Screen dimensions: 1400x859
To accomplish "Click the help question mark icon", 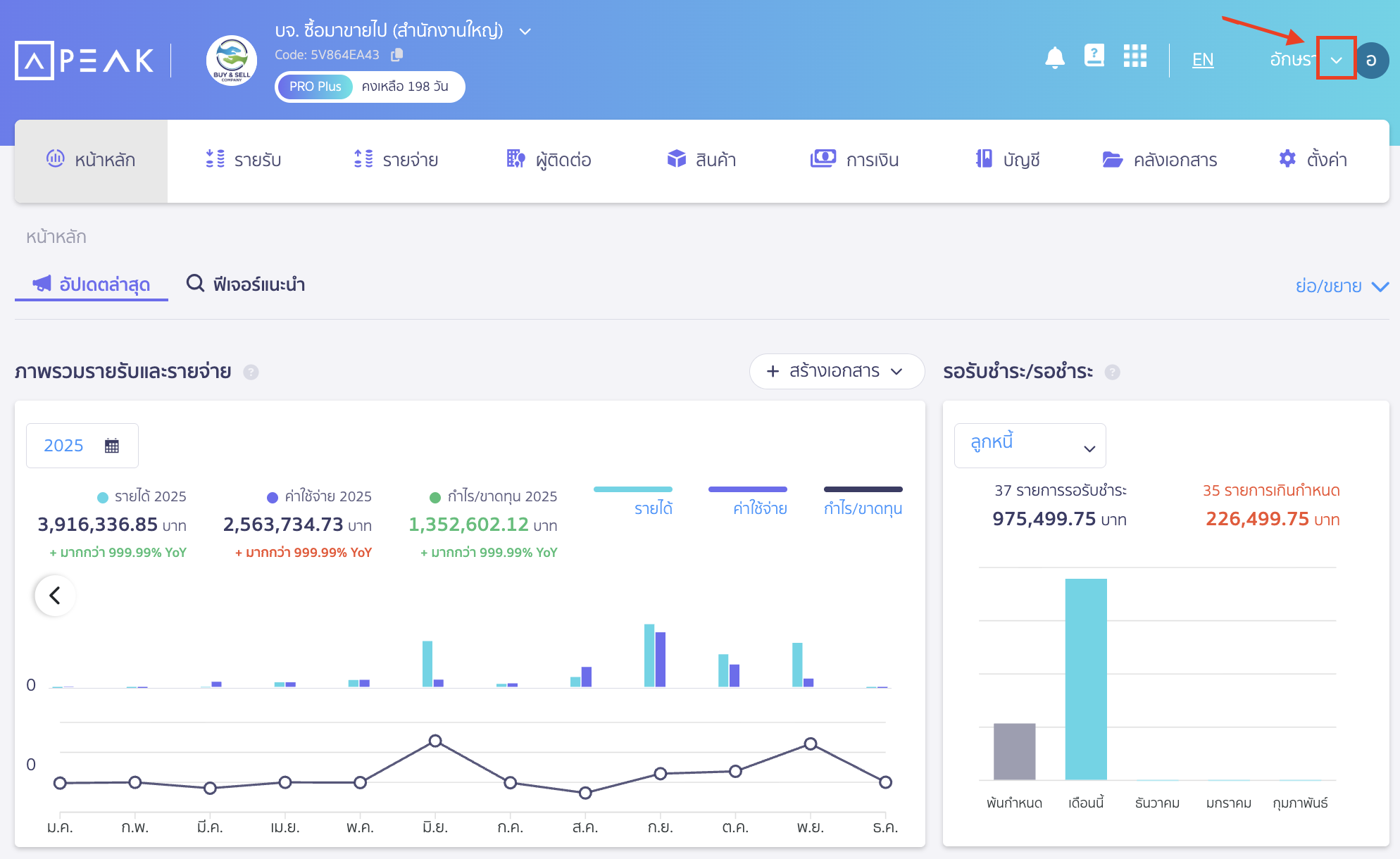I will 1094,56.
